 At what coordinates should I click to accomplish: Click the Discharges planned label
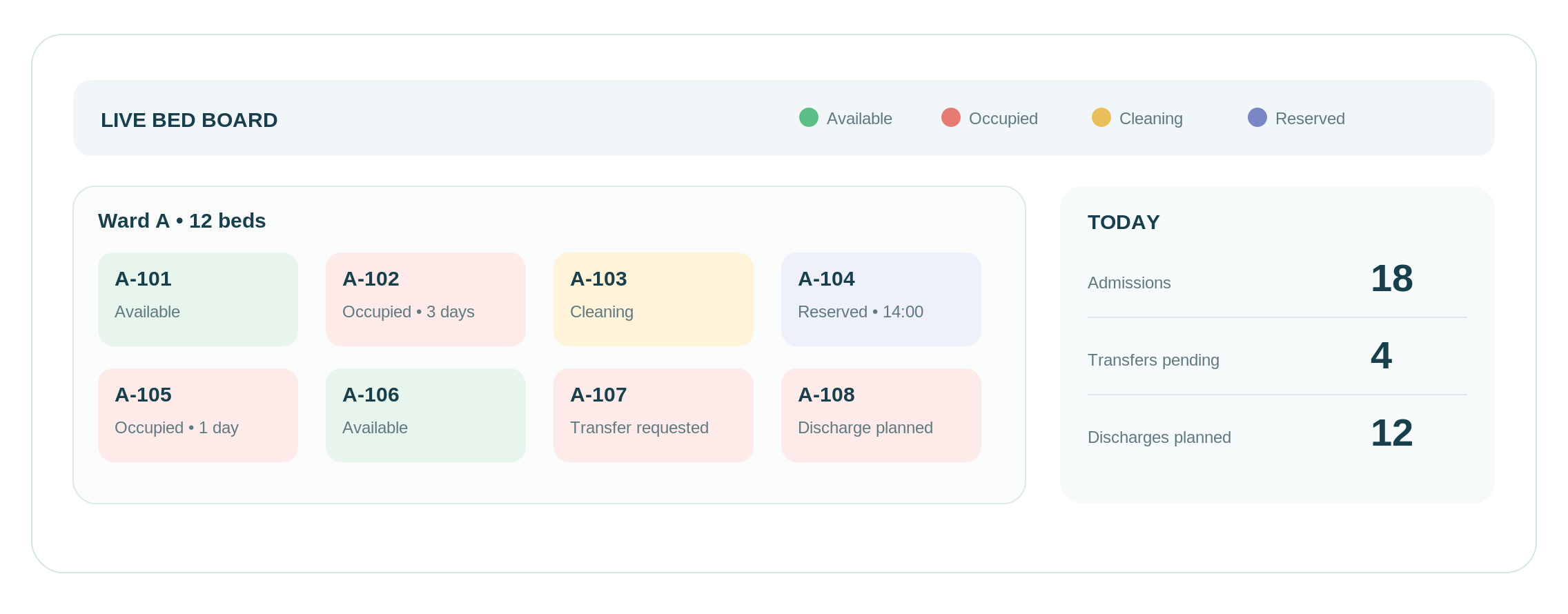click(x=1159, y=437)
